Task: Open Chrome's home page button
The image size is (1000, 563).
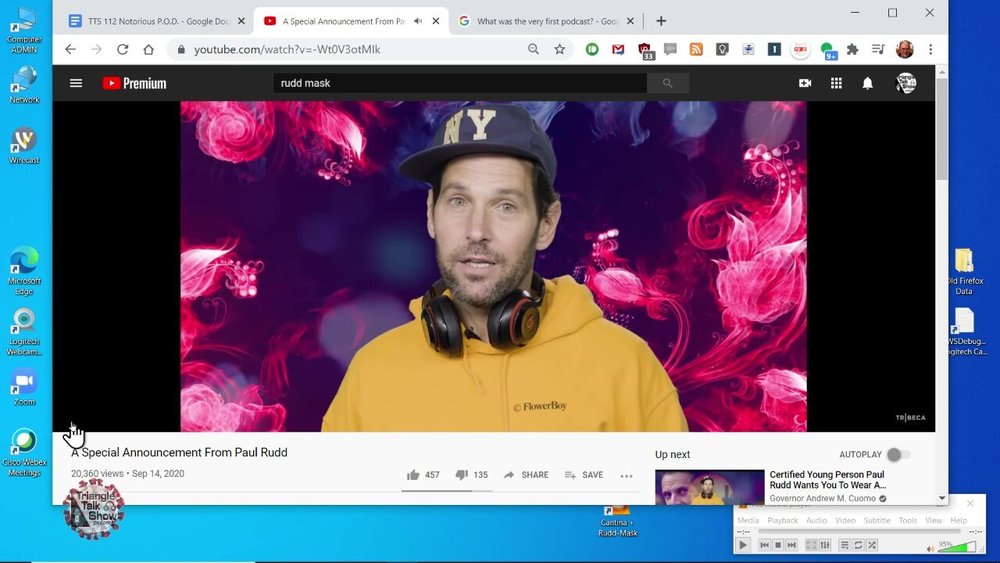Action: 149,49
